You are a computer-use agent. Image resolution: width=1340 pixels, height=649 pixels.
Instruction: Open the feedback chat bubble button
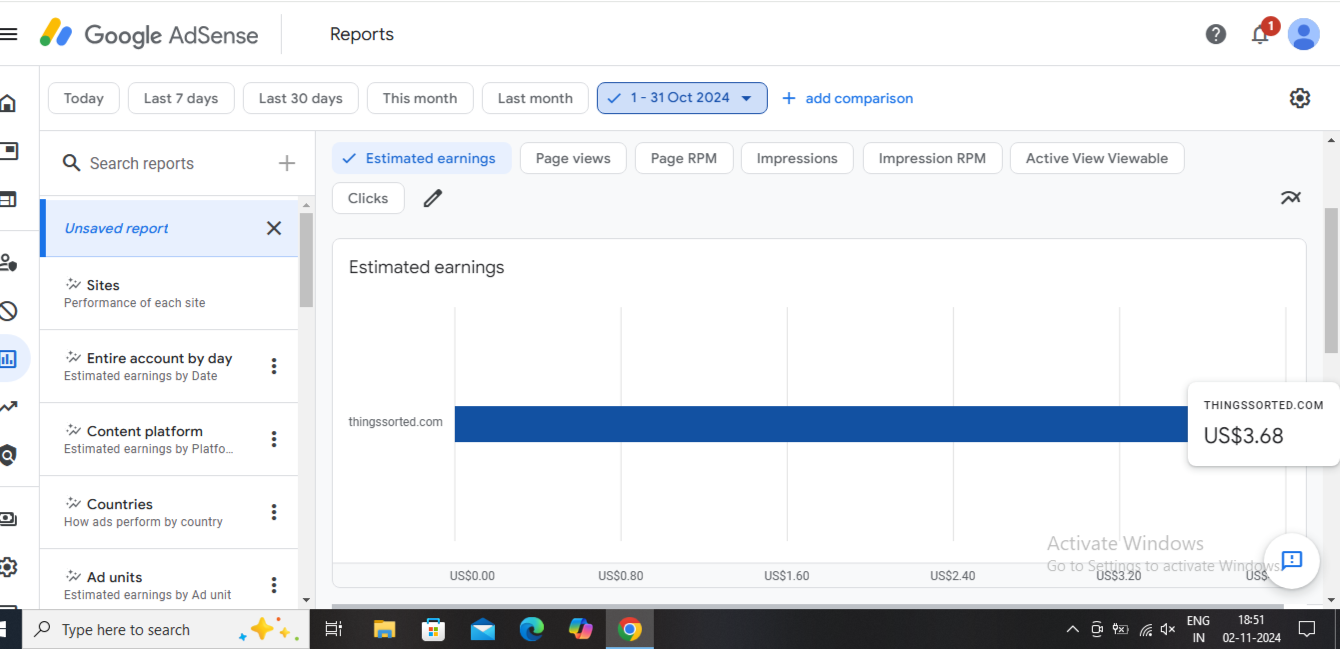[1291, 559]
